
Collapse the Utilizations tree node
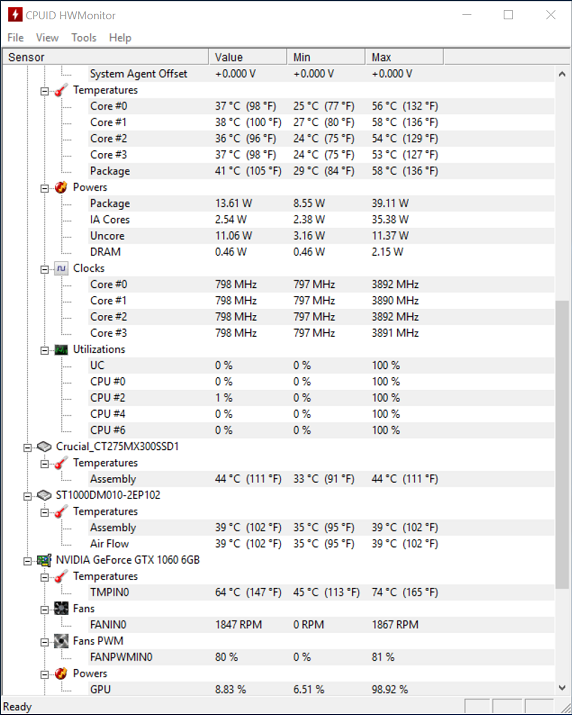pyautogui.click(x=44, y=351)
